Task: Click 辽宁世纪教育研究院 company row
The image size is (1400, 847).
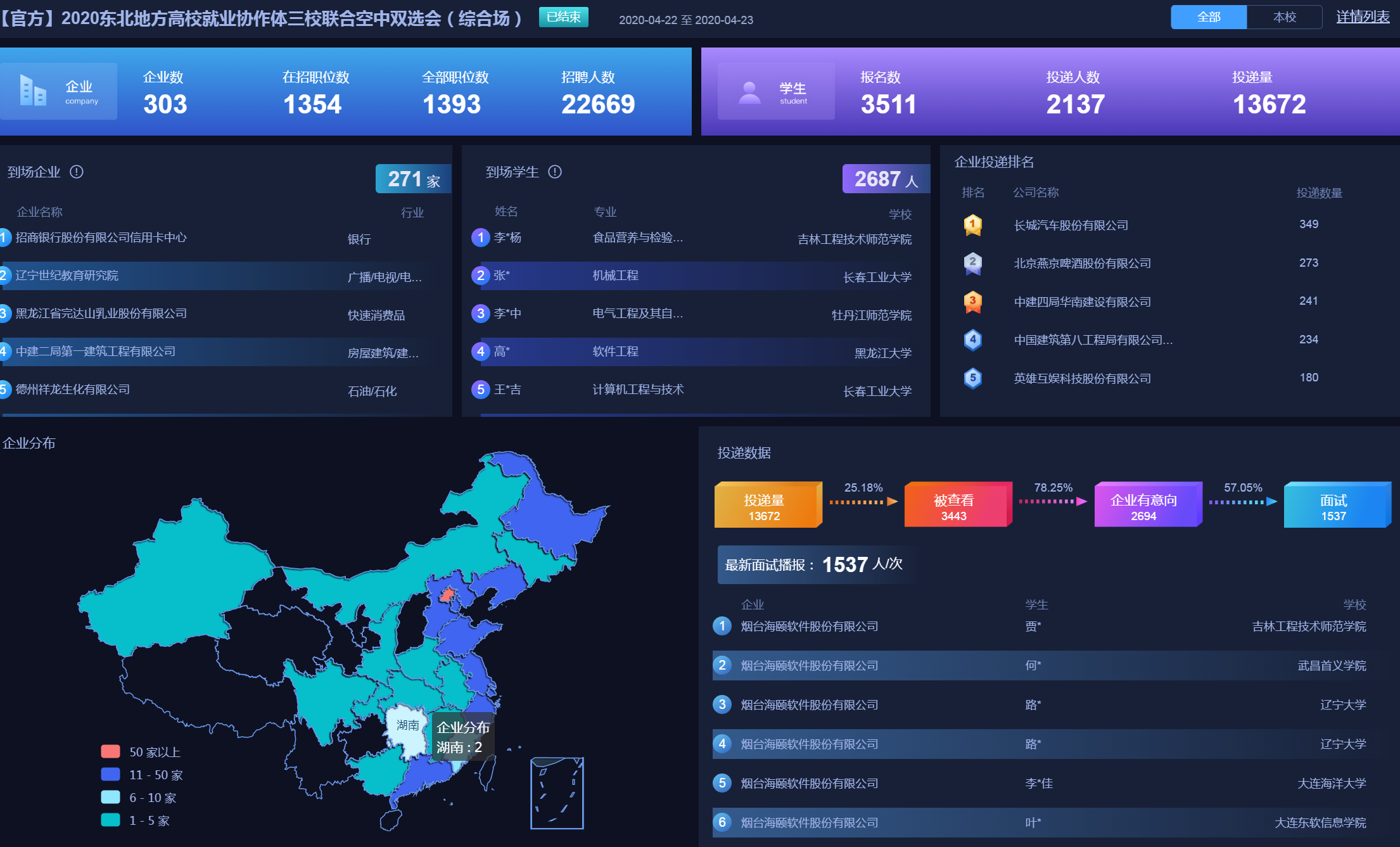Action: pos(67,276)
